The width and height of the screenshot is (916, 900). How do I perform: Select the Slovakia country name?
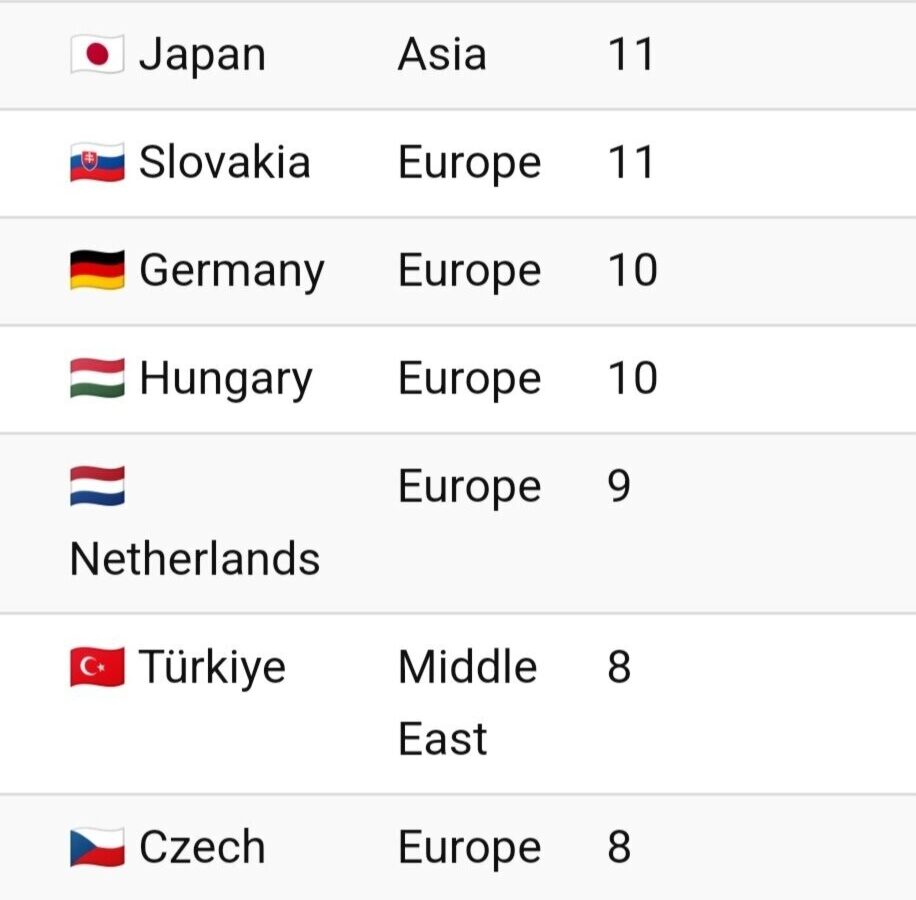224,162
